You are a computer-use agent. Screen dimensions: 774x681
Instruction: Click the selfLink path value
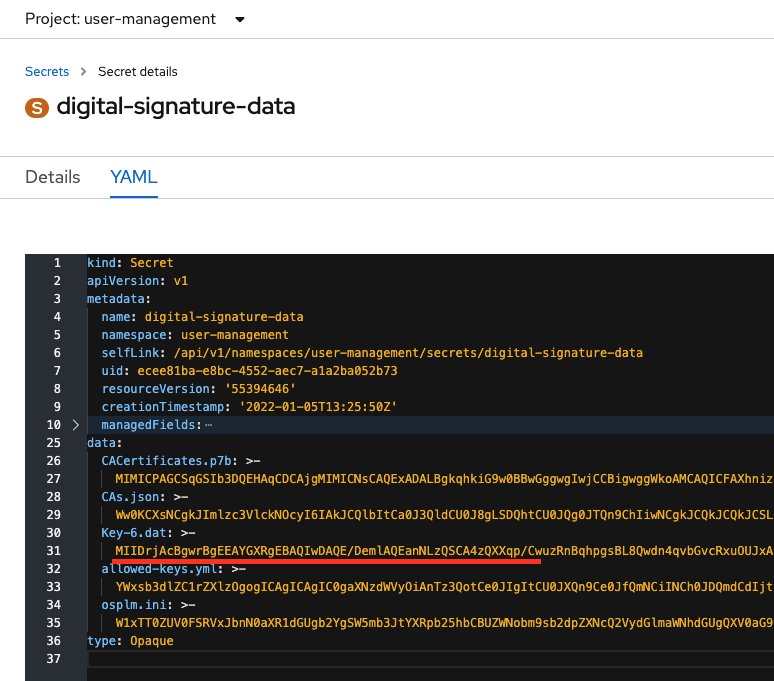coord(408,353)
